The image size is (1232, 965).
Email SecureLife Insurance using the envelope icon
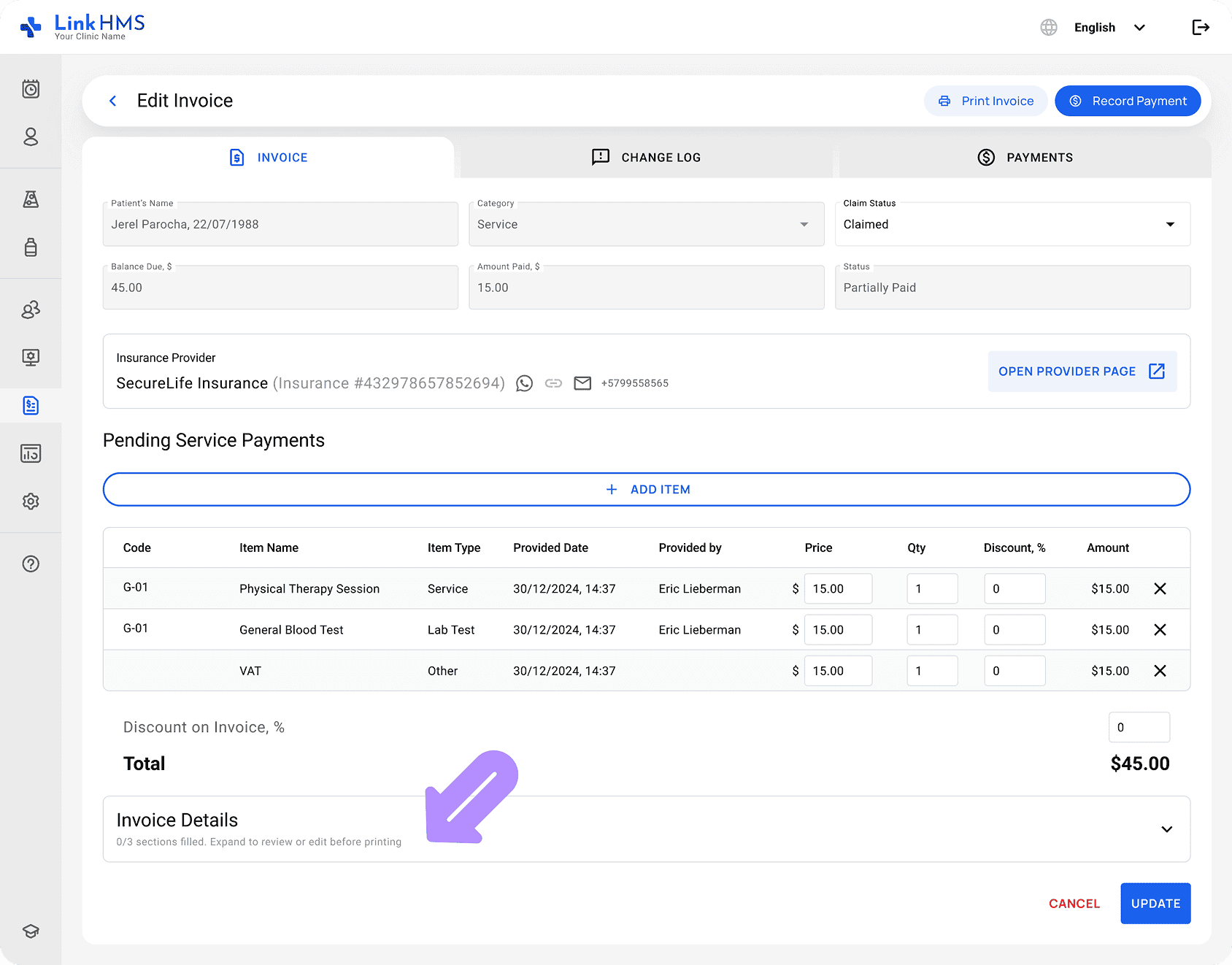(582, 382)
